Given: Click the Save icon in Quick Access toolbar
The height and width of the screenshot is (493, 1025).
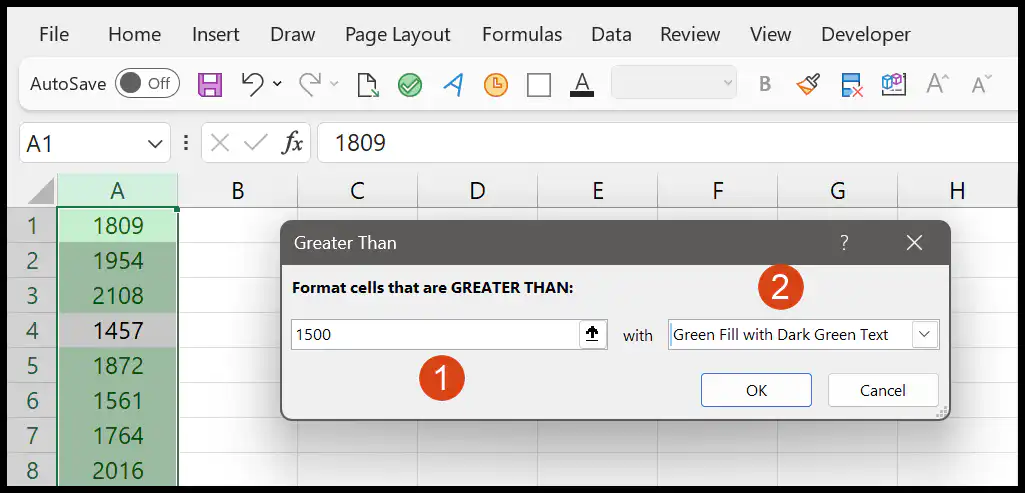Looking at the screenshot, I should click(x=210, y=84).
